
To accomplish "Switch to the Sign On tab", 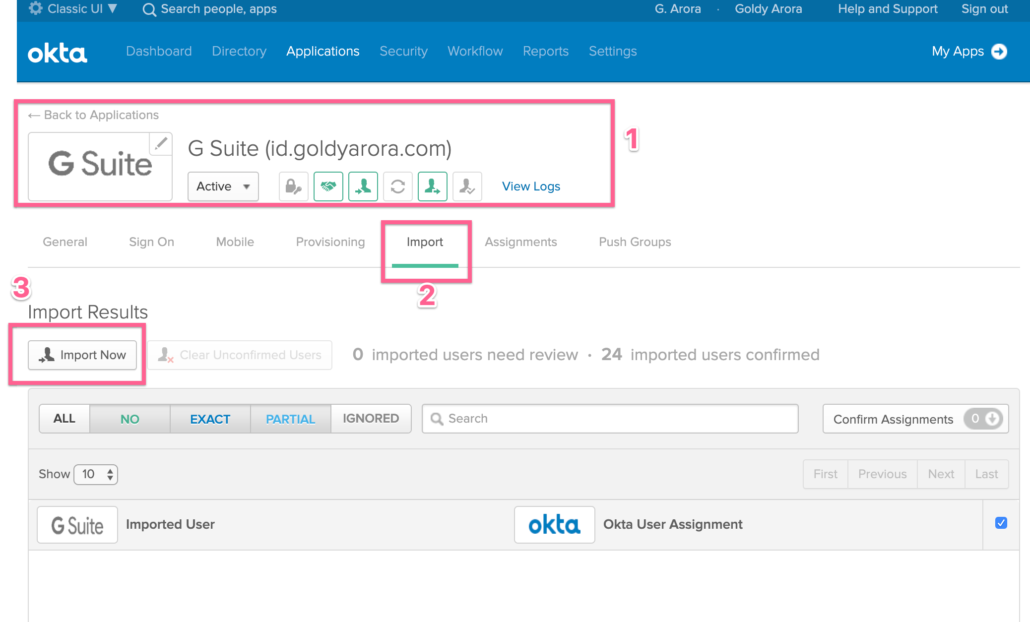I will 151,242.
